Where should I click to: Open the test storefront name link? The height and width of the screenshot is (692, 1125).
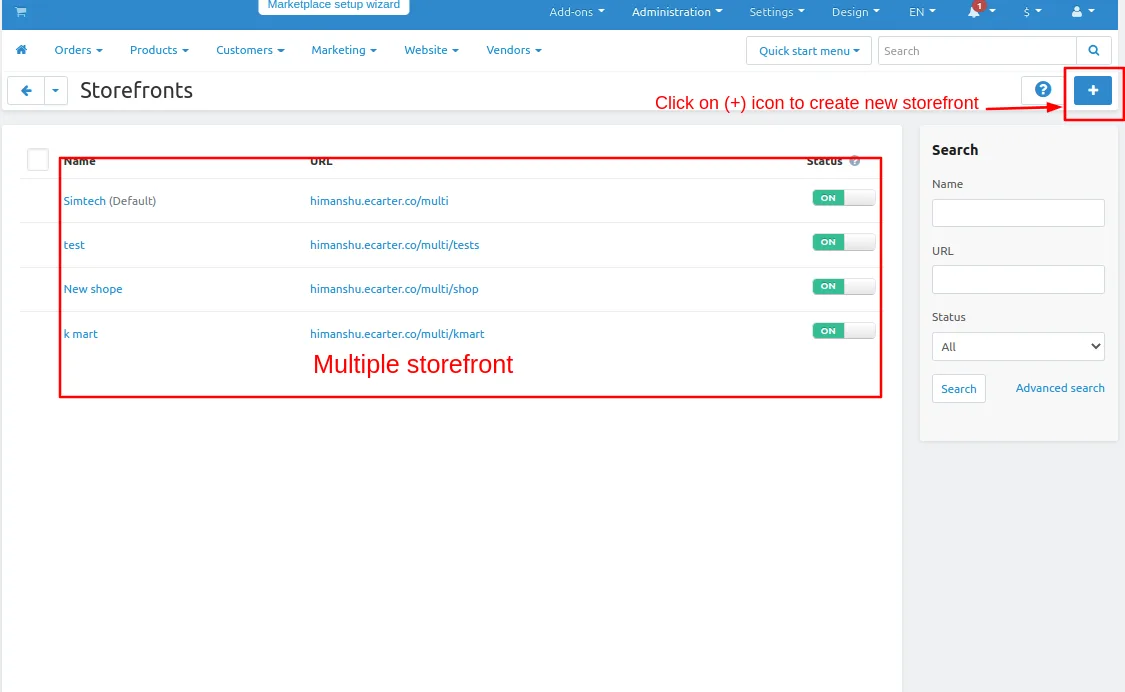[x=74, y=245]
